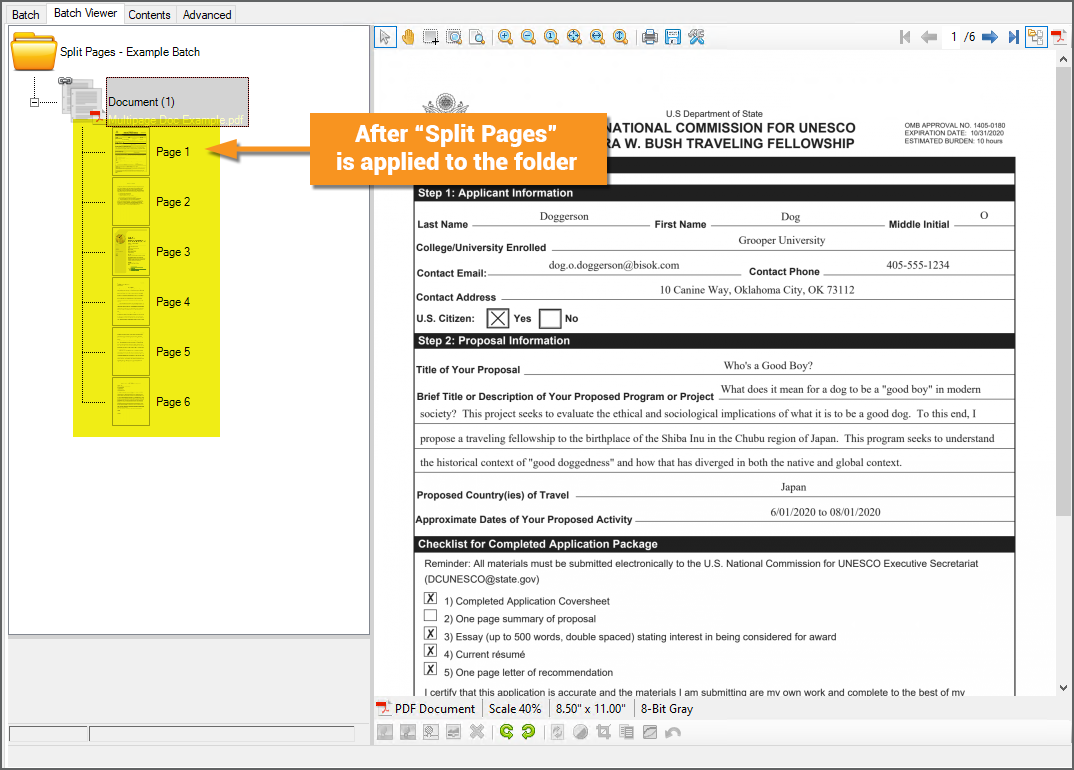This screenshot has width=1074, height=770.
Task: Open viewer settings via the tools icon
Action: pos(697,37)
